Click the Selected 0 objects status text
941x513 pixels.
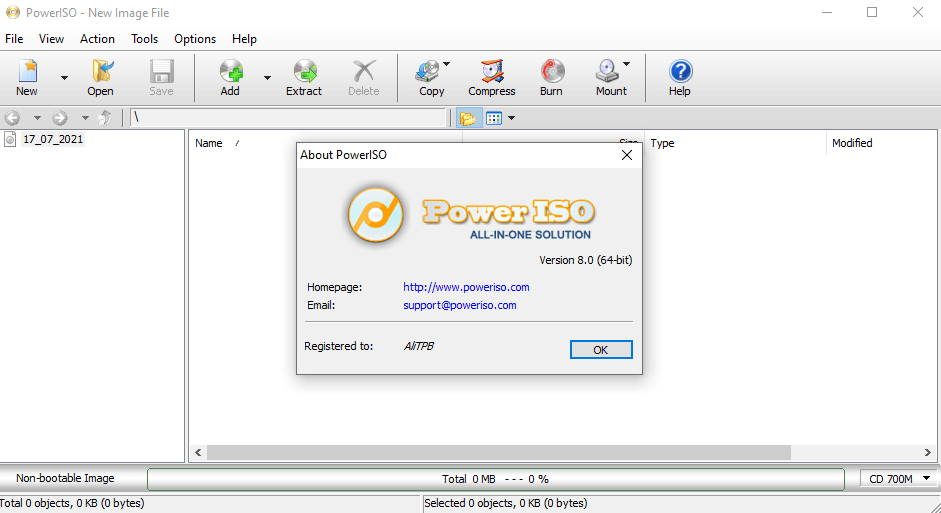(x=506, y=503)
